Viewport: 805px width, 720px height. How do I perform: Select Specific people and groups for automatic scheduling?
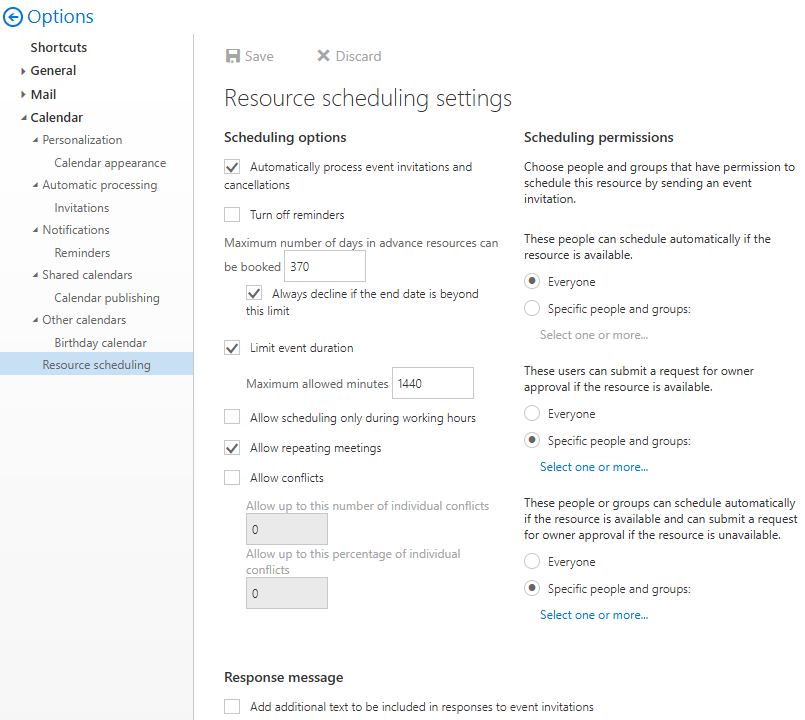click(x=530, y=308)
